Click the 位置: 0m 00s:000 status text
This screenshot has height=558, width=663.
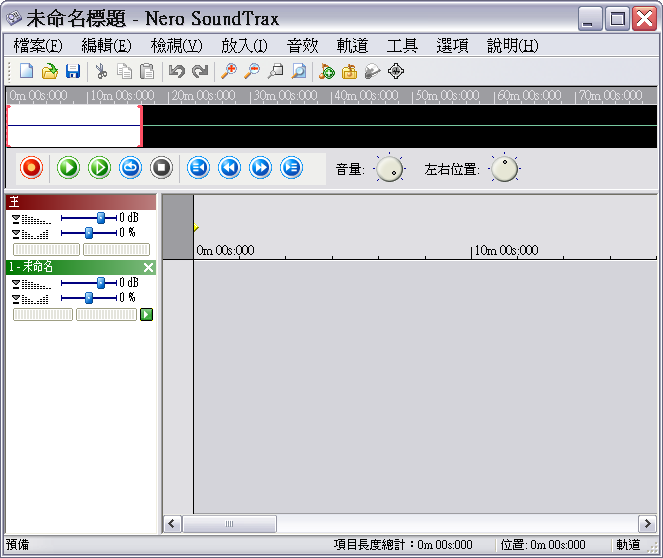543,544
